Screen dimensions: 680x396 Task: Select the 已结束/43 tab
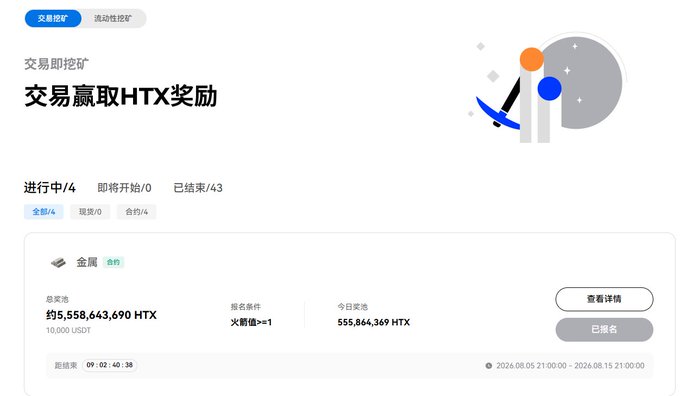coord(198,188)
